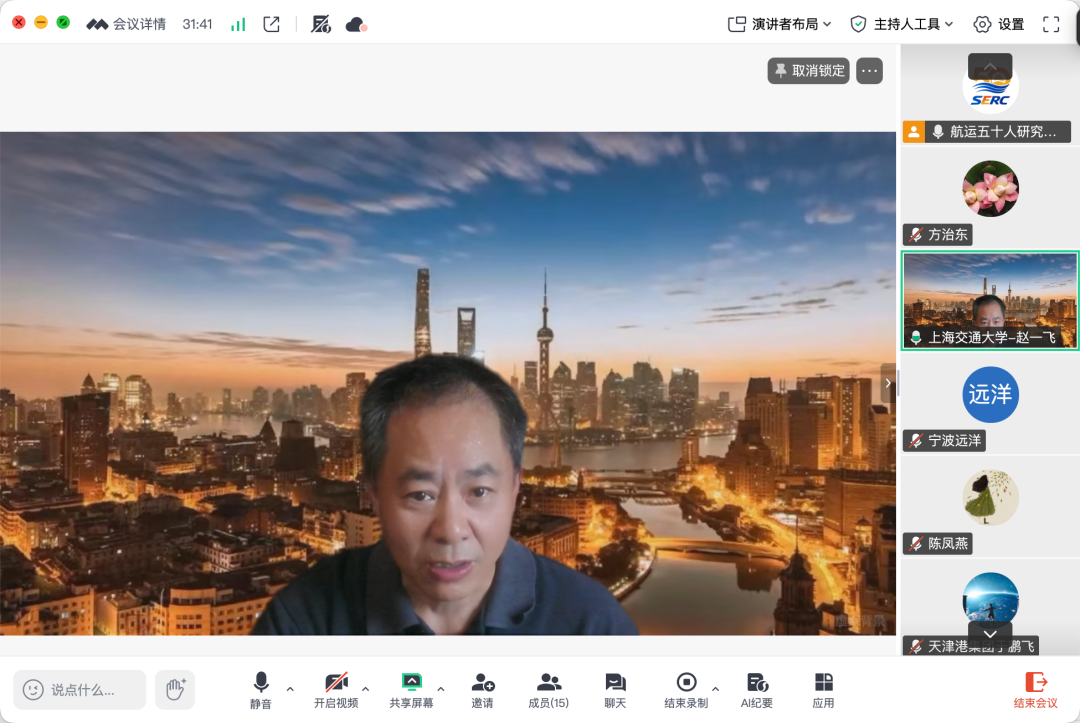Screen dimensions: 1080x723
Task: Open the AI纪要 tool
Action: pyautogui.click(x=756, y=691)
